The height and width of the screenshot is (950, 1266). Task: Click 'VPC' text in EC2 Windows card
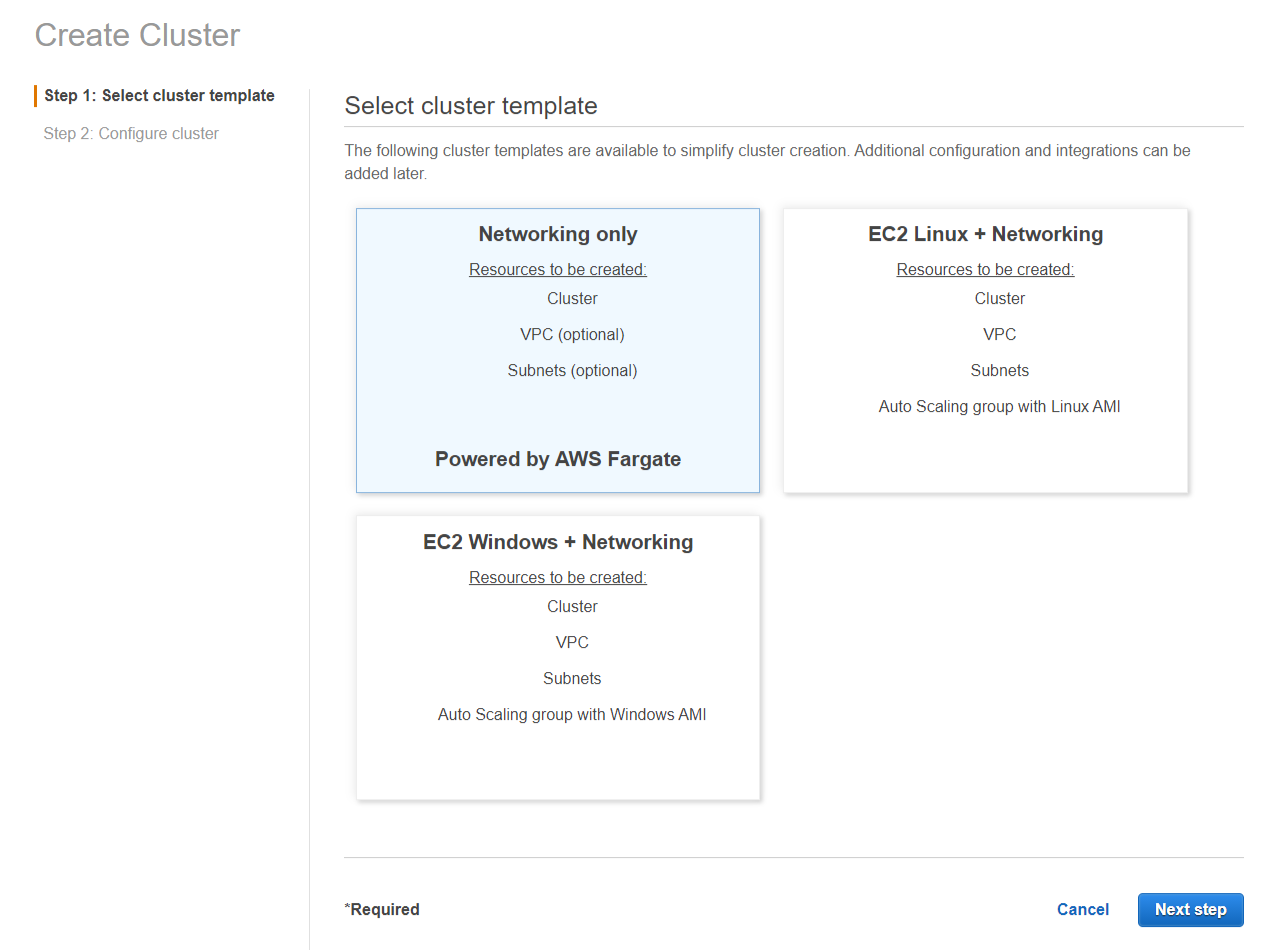572,643
